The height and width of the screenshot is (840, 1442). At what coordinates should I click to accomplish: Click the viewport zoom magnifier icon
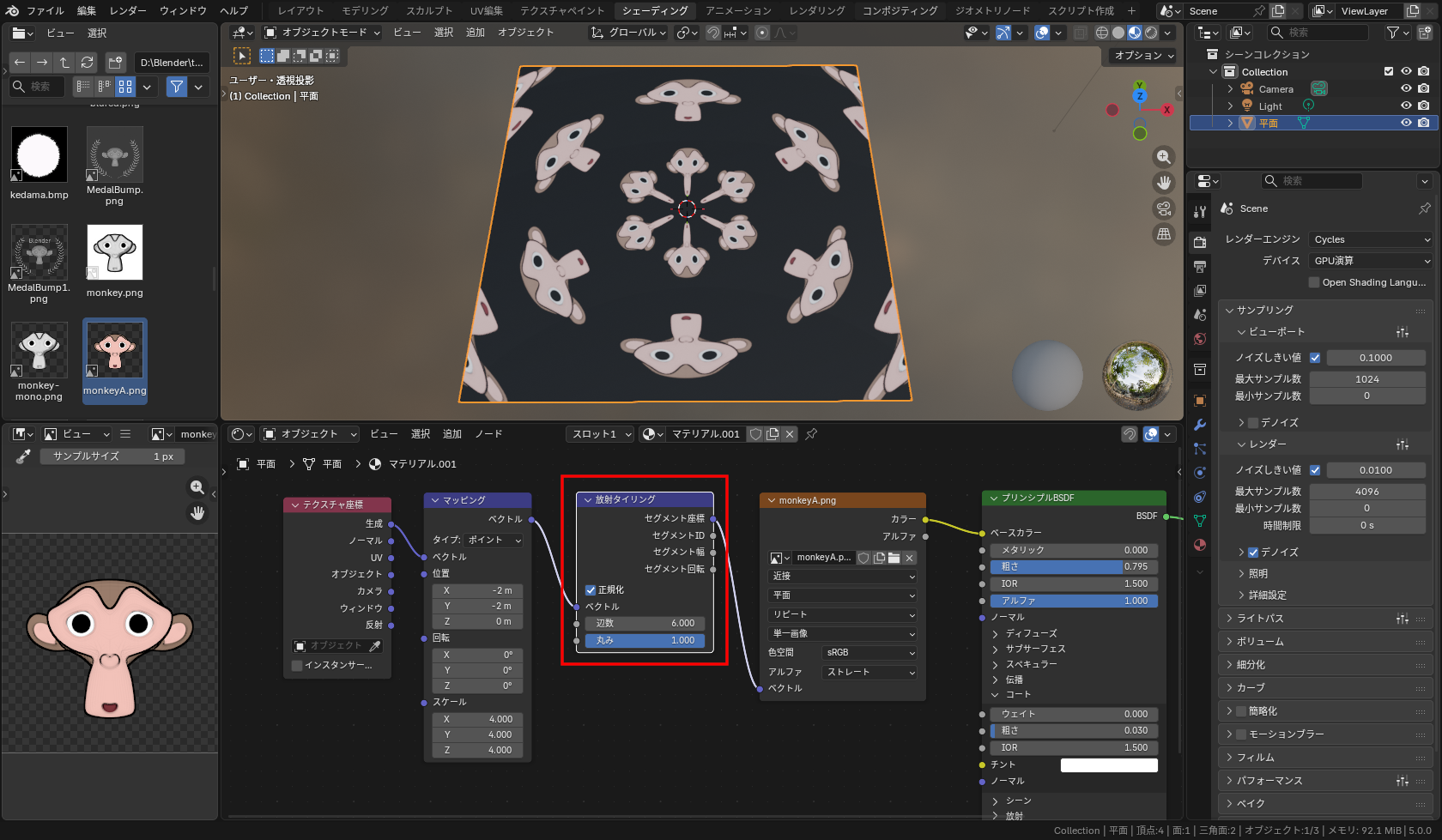(1164, 157)
